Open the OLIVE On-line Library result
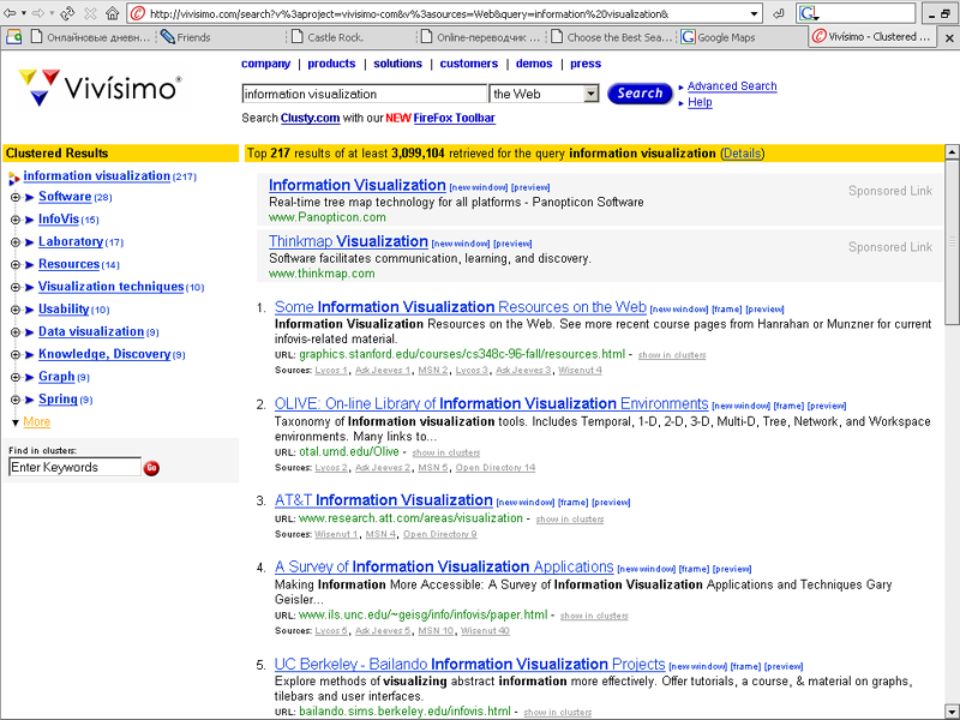 [x=491, y=403]
